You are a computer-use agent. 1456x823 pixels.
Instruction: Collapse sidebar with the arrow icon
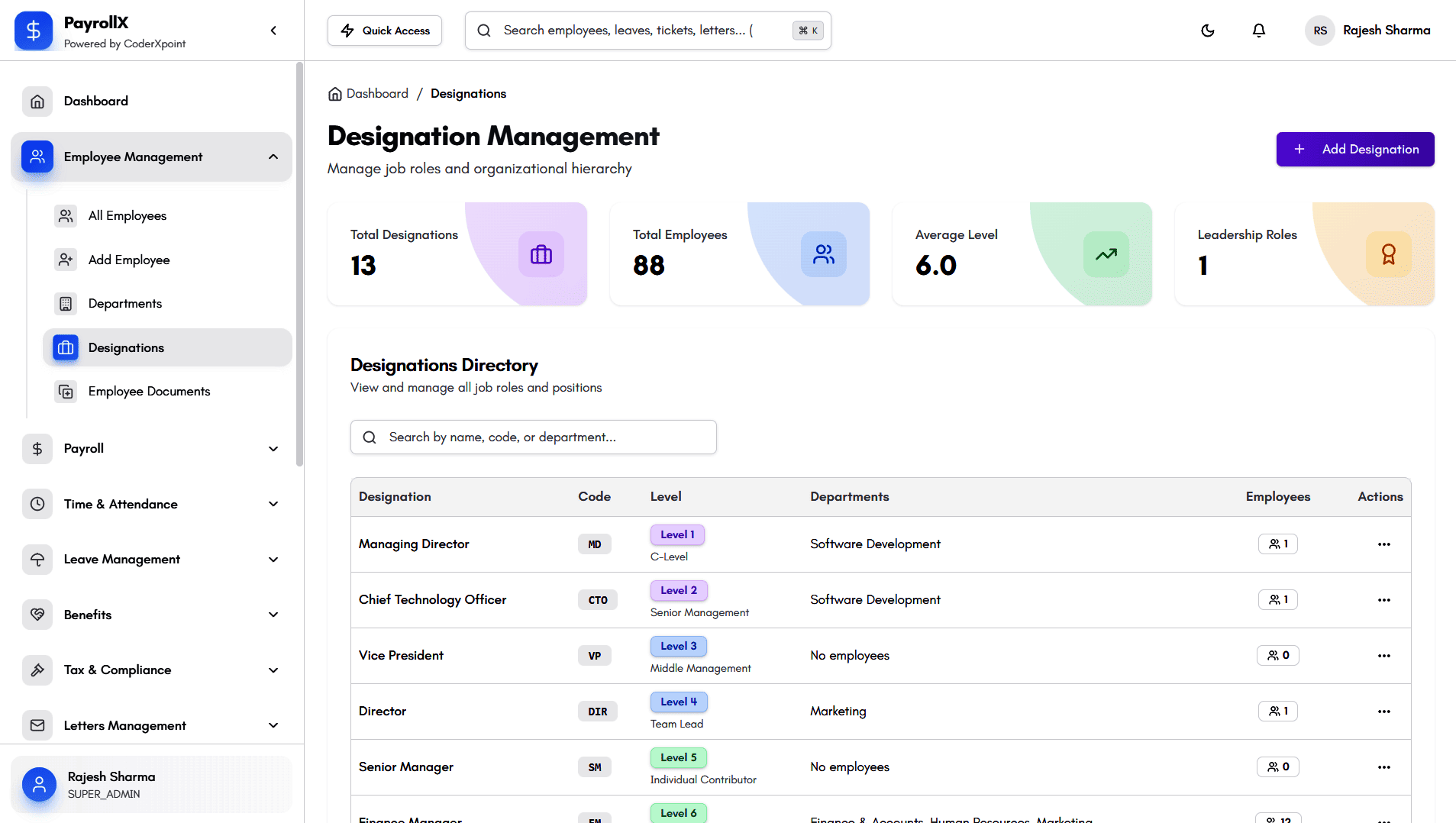click(x=273, y=31)
